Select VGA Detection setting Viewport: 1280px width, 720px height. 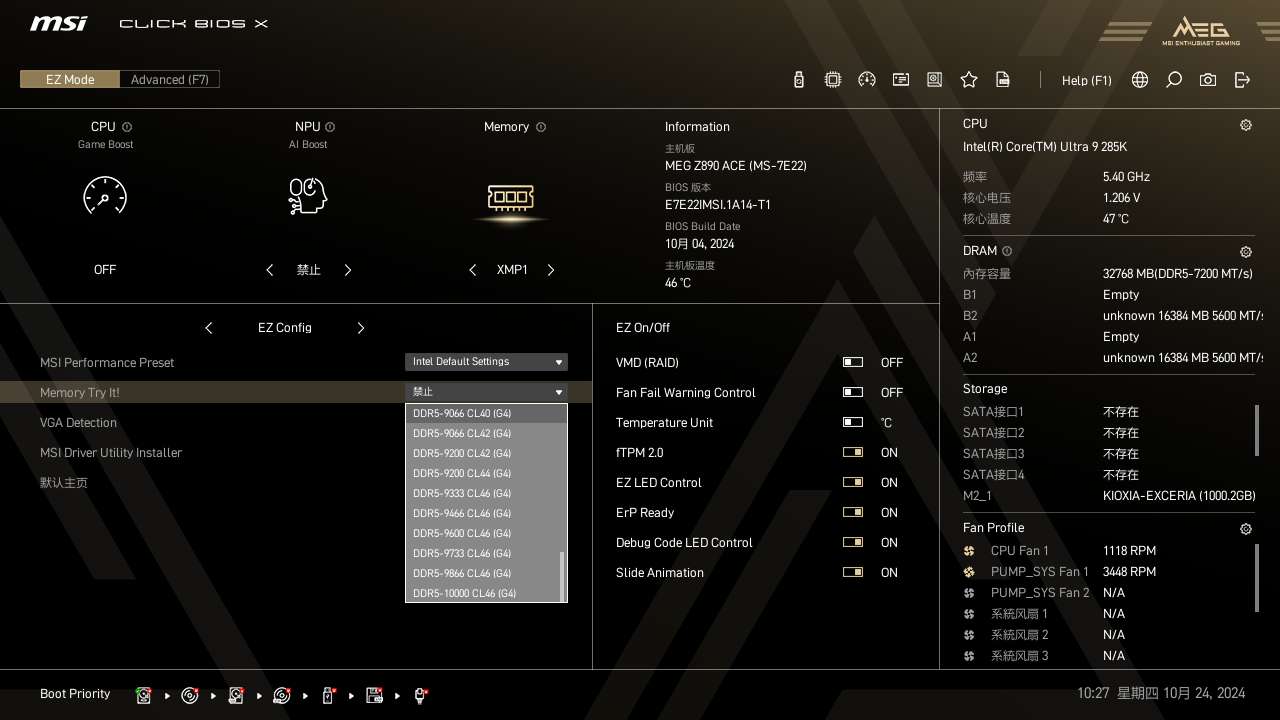[x=78, y=423]
